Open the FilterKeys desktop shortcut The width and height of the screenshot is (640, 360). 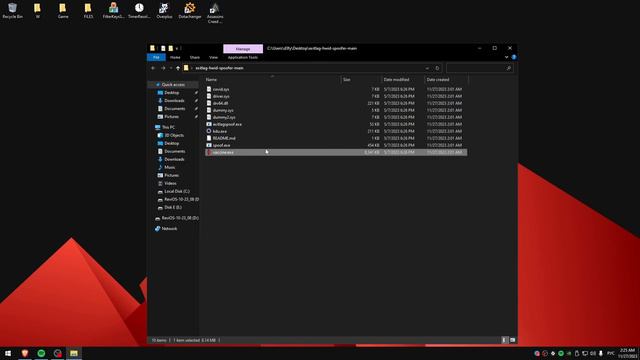pyautogui.click(x=113, y=11)
